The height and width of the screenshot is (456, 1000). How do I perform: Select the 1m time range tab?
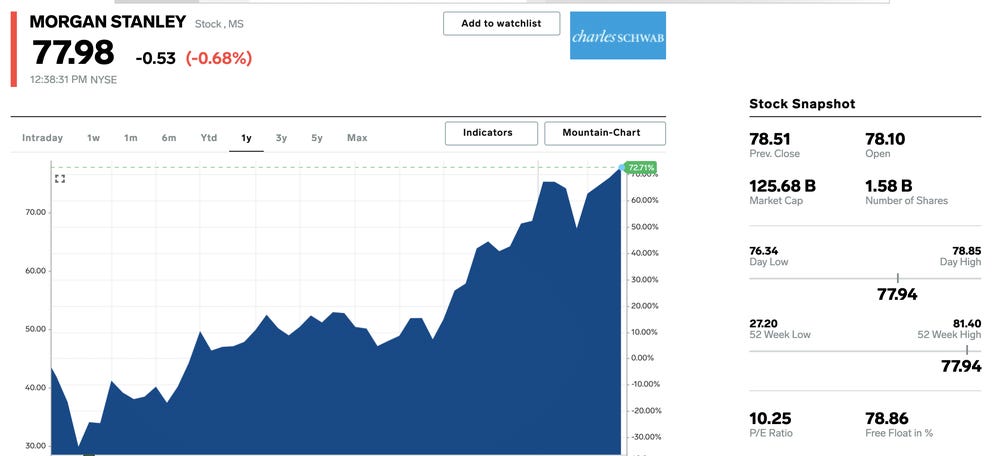point(131,138)
